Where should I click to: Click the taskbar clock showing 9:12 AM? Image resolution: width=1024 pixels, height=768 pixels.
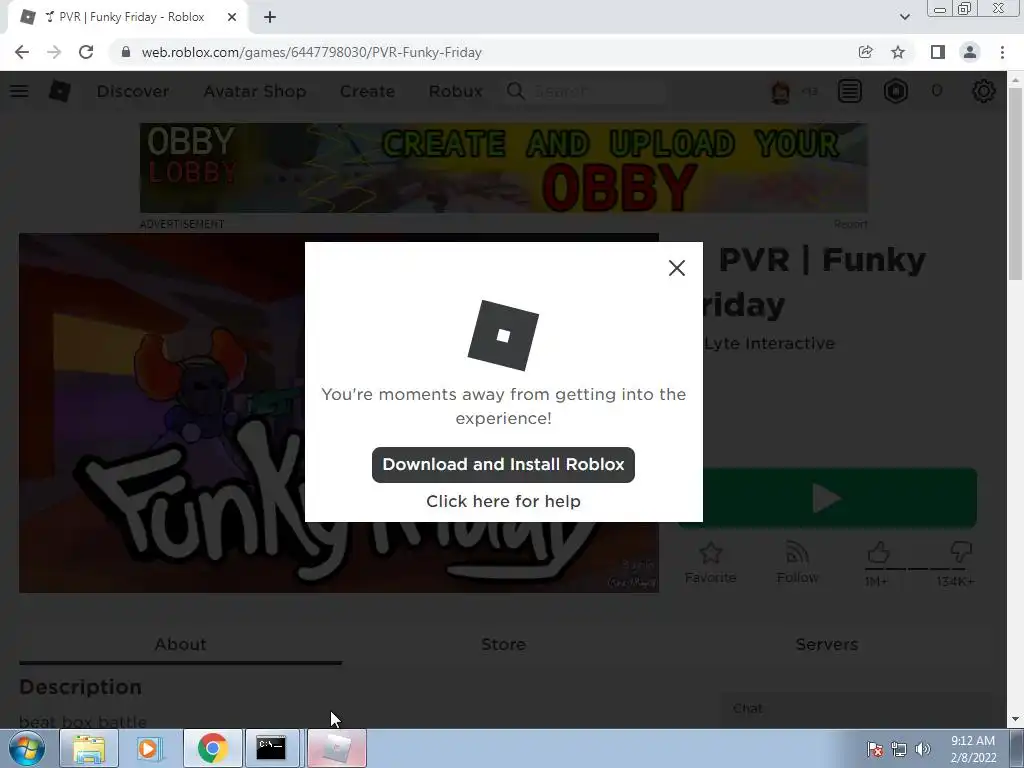pyautogui.click(x=973, y=749)
